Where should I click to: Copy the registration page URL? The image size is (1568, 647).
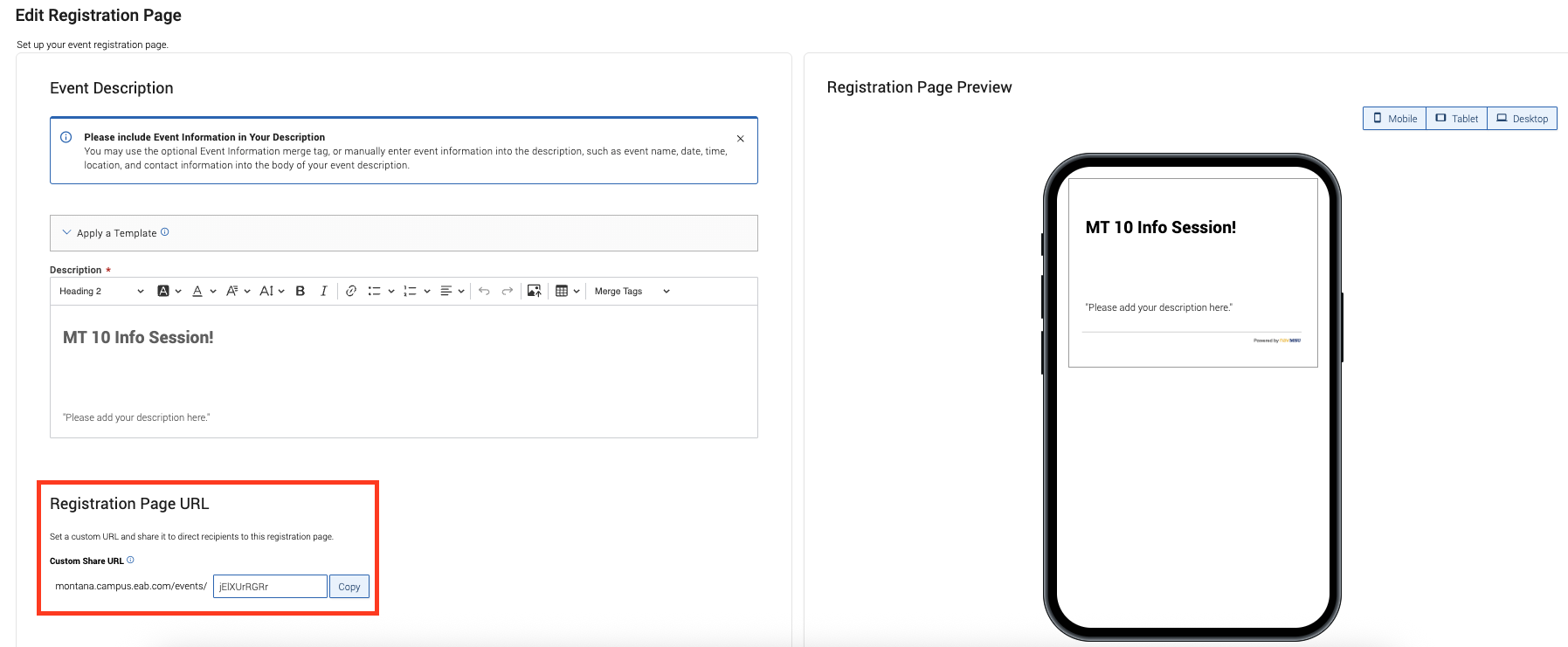(349, 587)
